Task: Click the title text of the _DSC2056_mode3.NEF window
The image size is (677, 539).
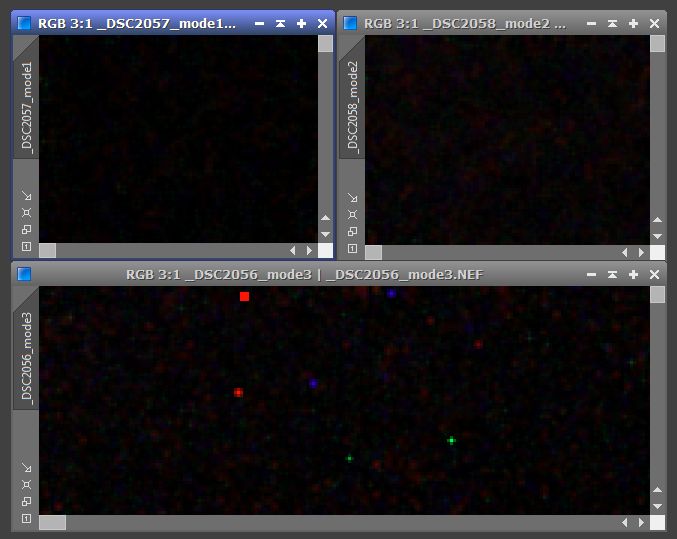Action: tap(304, 275)
